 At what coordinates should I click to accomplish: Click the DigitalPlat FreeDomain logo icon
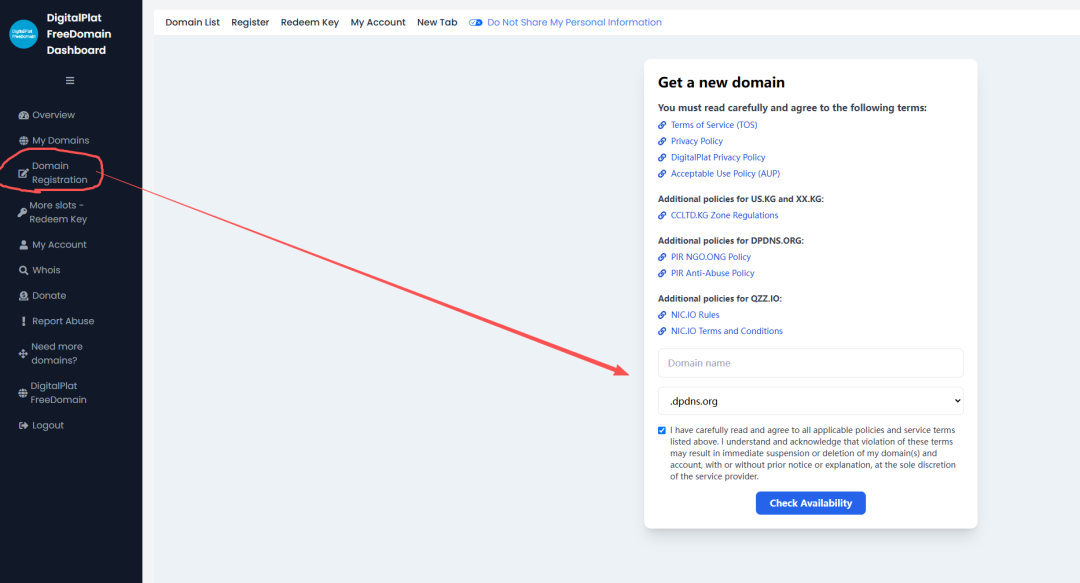pyautogui.click(x=23, y=34)
